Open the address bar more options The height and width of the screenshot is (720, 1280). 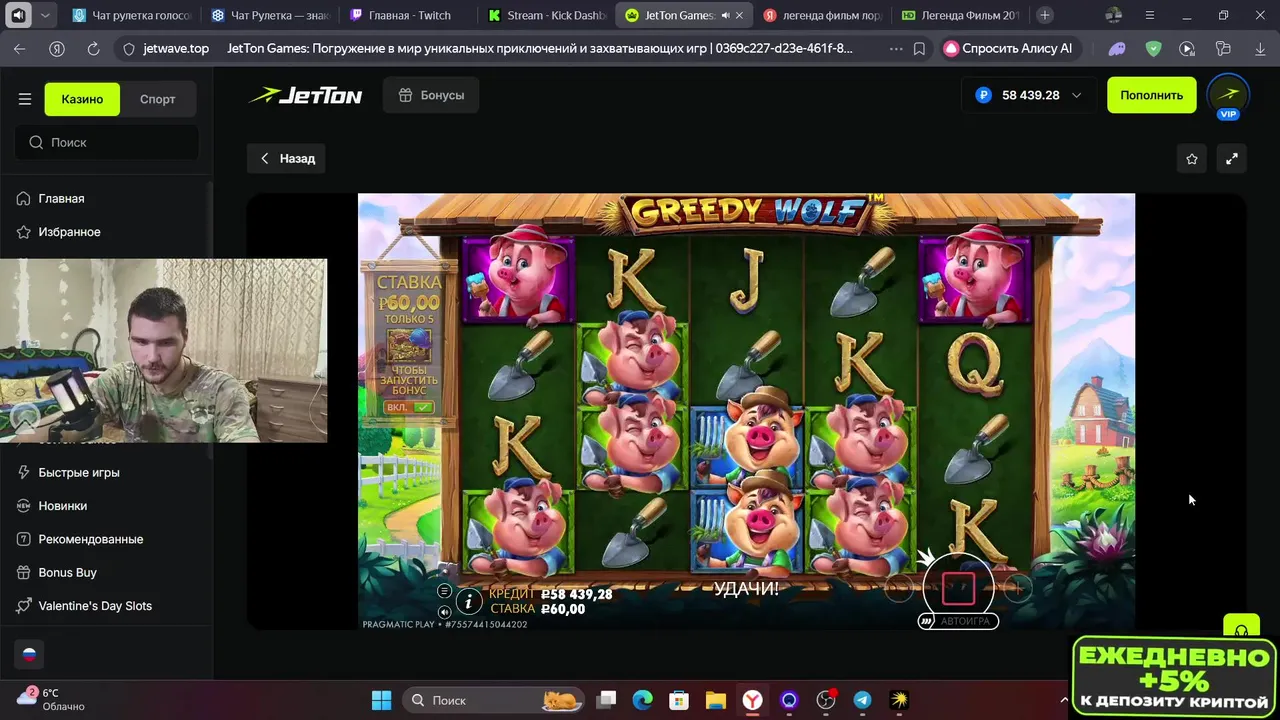pos(895,48)
